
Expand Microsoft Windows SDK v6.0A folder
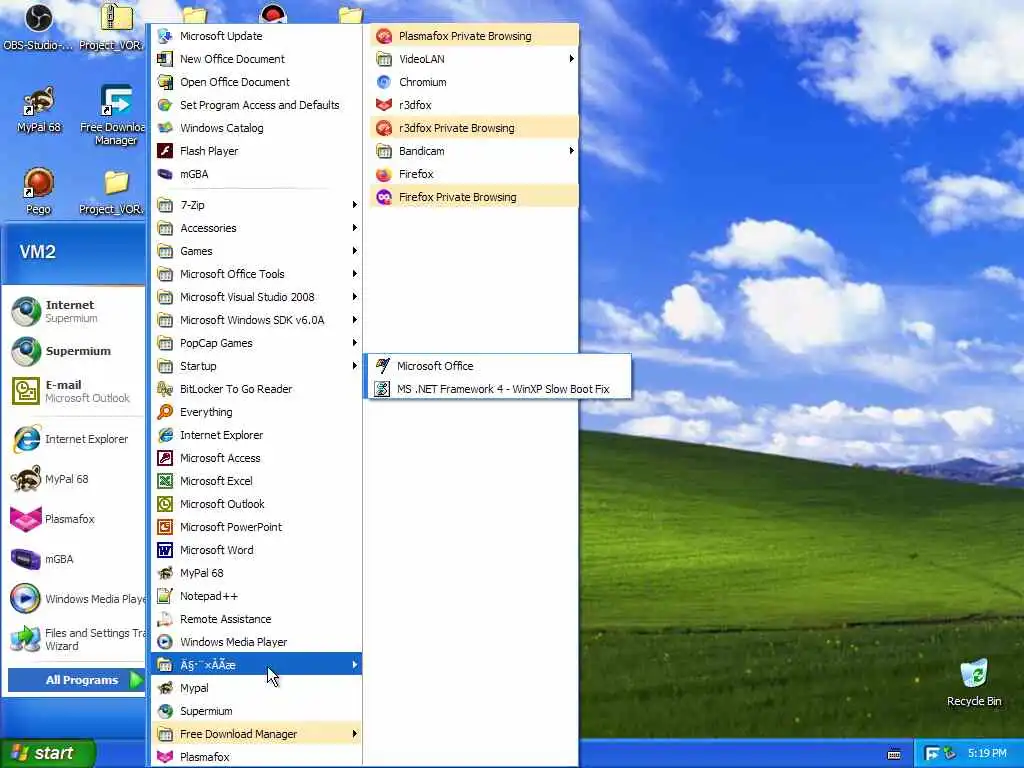(257, 320)
